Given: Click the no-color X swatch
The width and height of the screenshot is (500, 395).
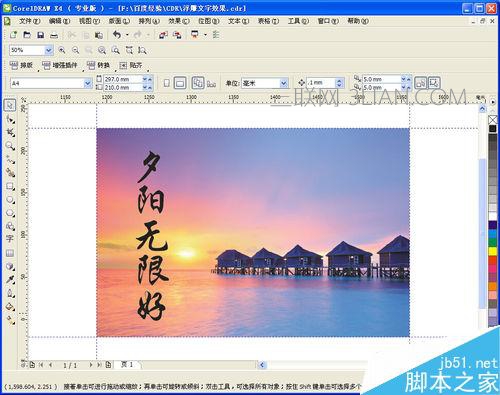Looking at the screenshot, I should (x=493, y=119).
